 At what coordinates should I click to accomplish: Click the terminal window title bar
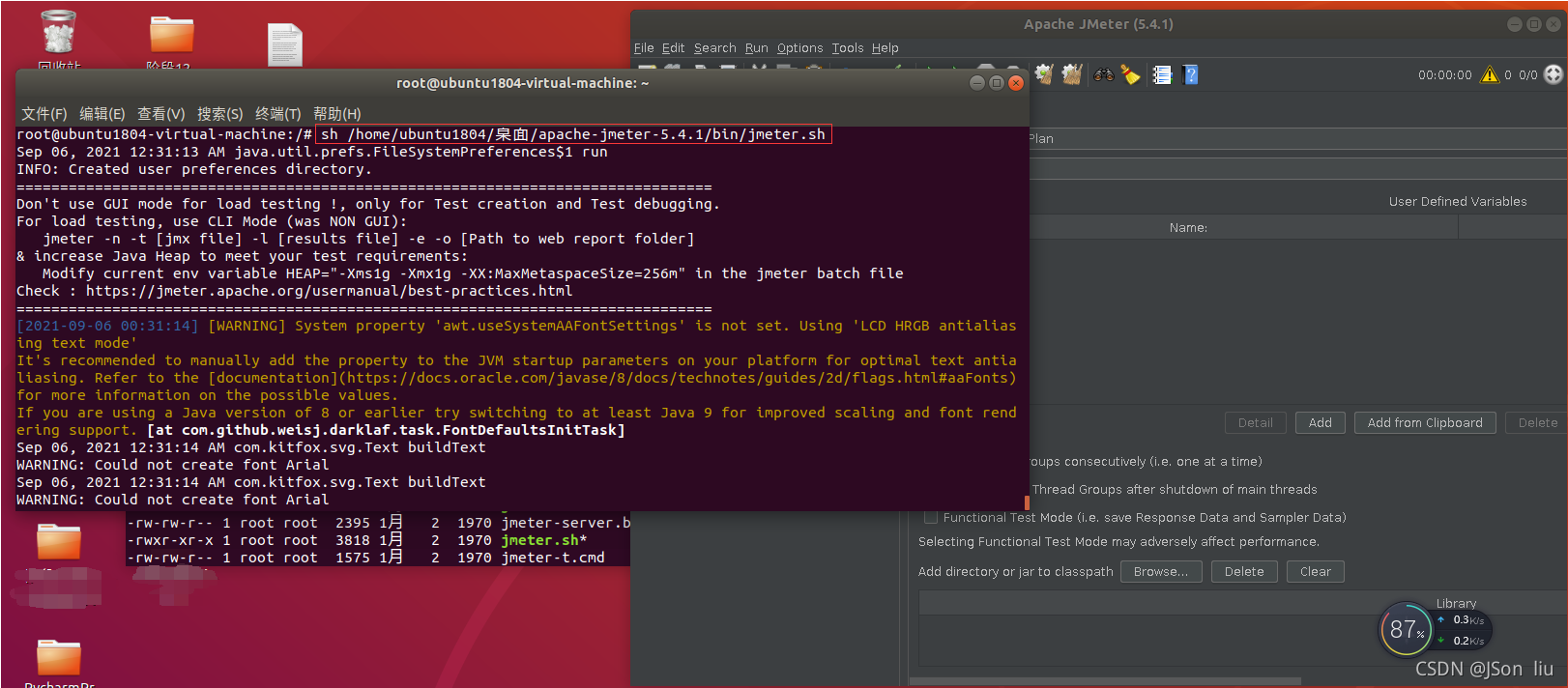click(x=522, y=83)
